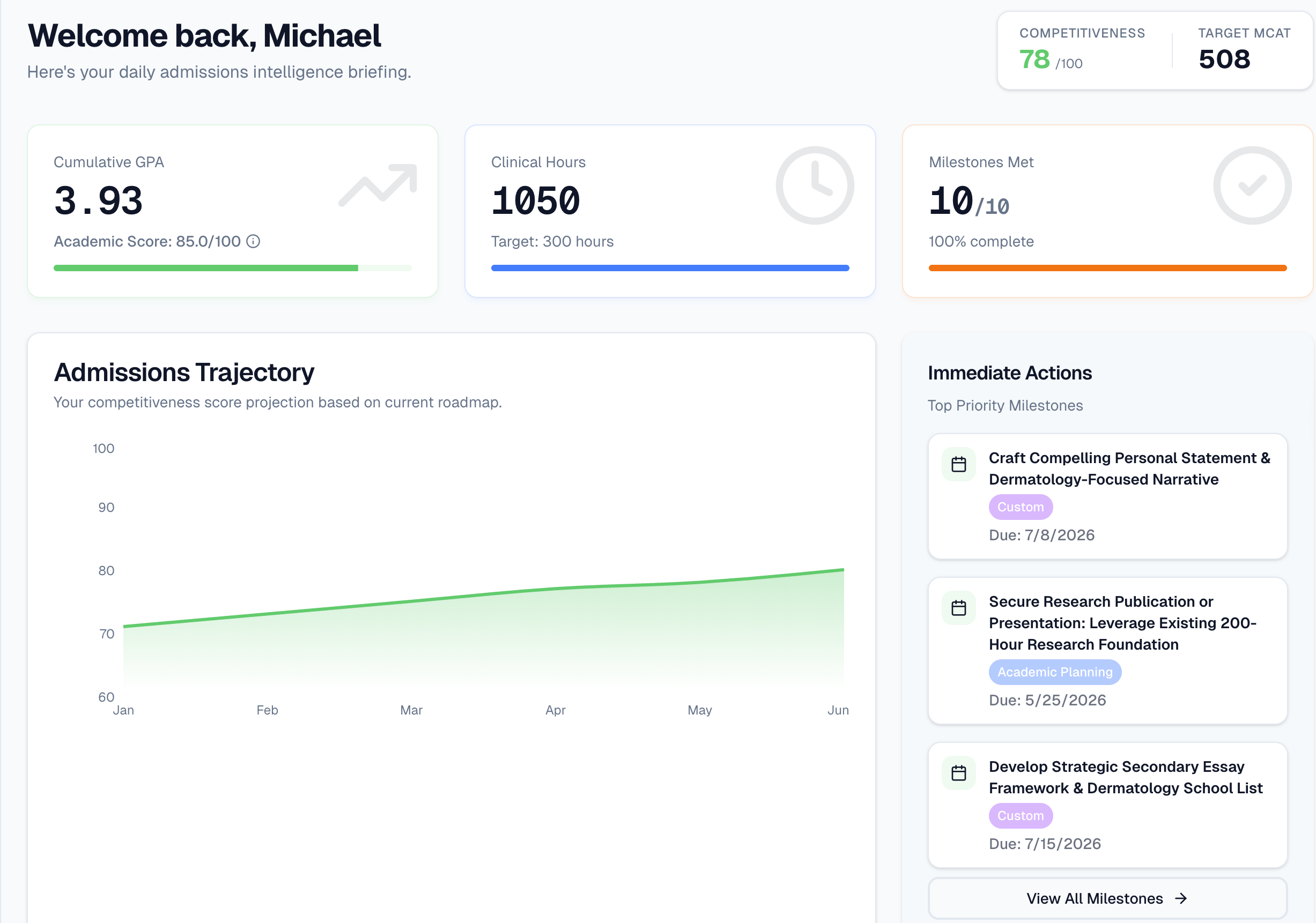Click the Cumulative GPA value 3.93

[x=98, y=201]
